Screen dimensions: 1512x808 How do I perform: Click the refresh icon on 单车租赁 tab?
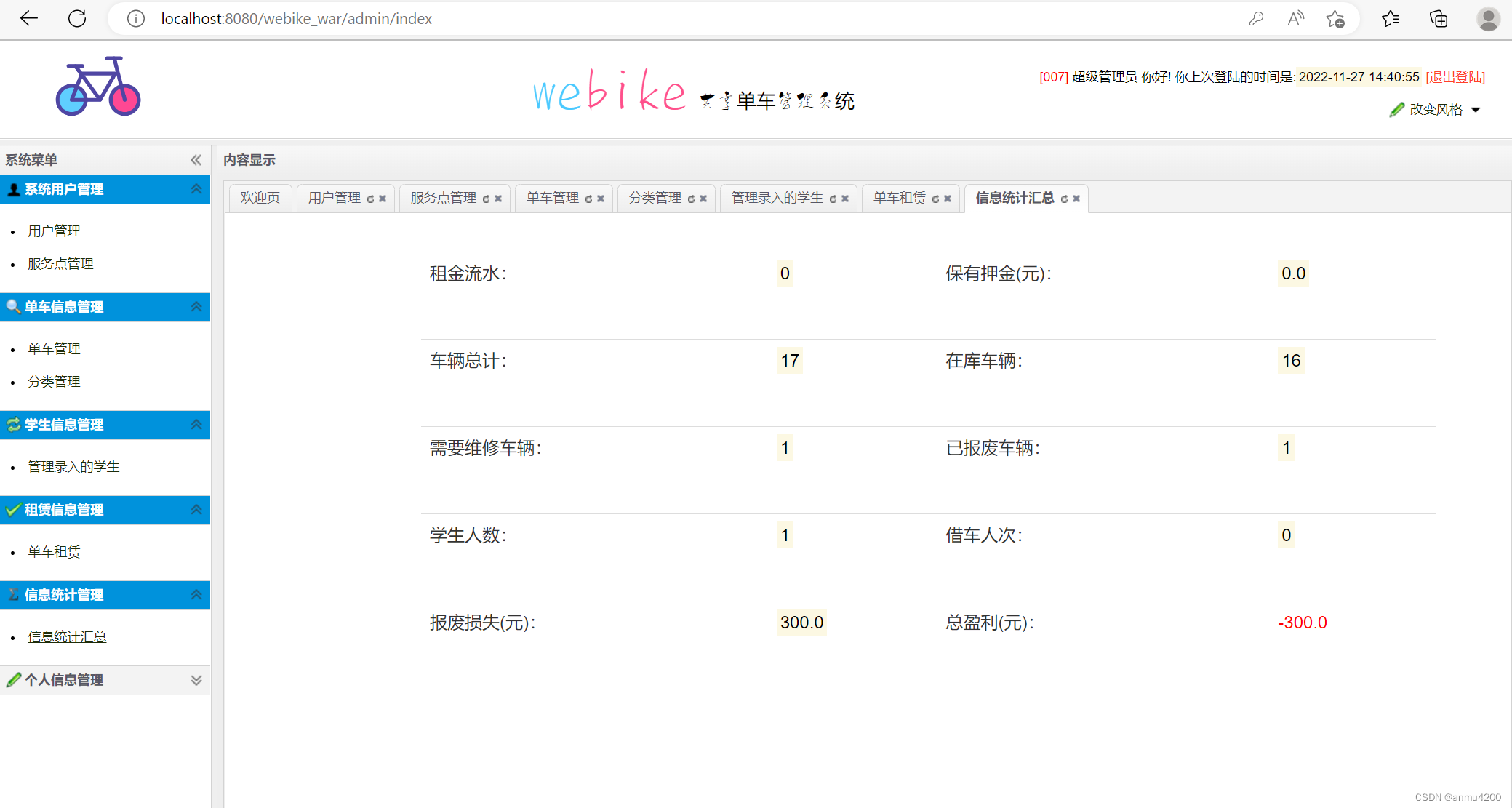pyautogui.click(x=935, y=199)
